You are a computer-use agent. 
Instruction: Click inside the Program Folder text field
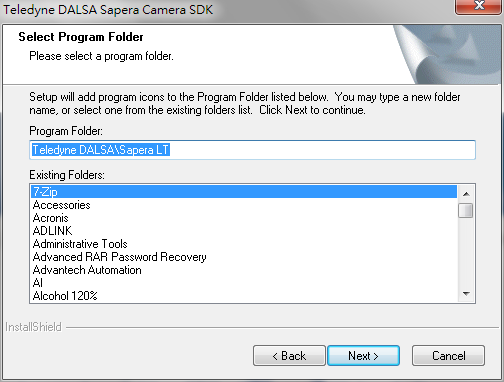tap(252, 150)
